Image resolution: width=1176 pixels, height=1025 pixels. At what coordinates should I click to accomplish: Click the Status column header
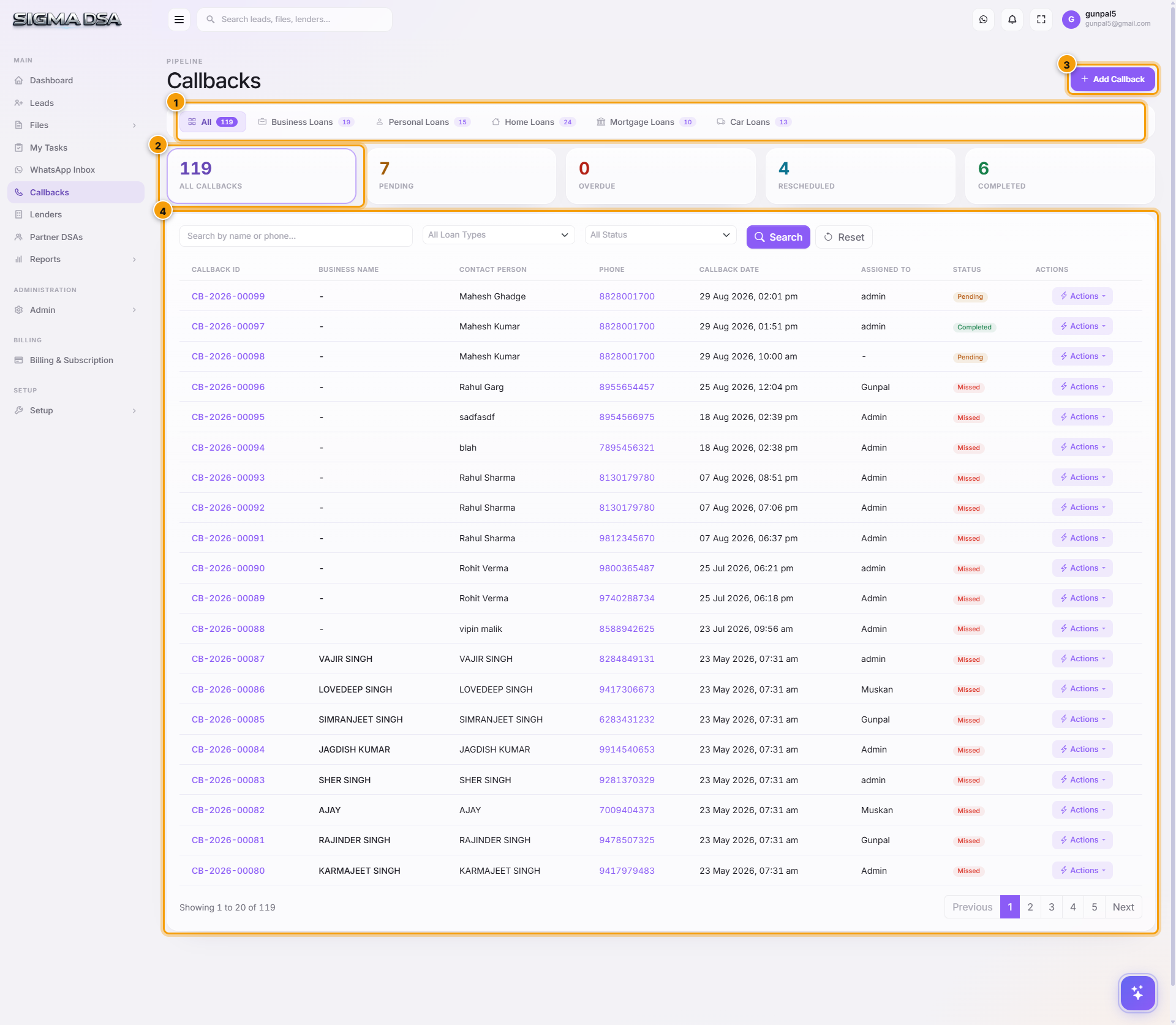967,269
